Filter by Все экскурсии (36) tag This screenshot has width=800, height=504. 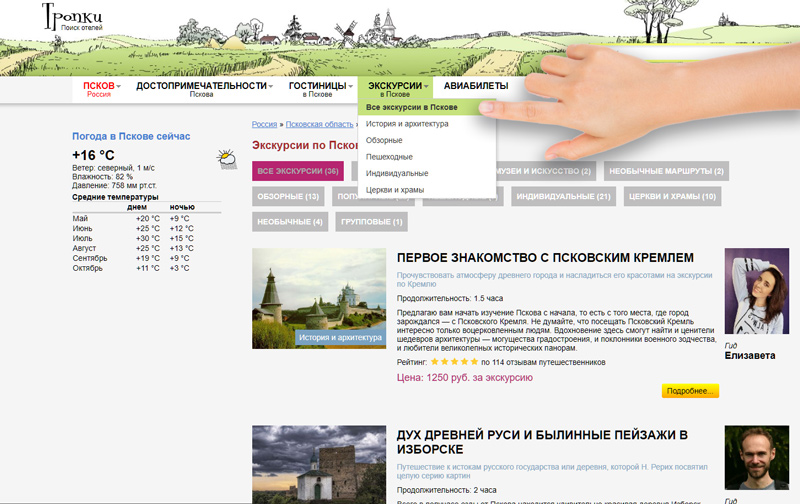tap(297, 171)
